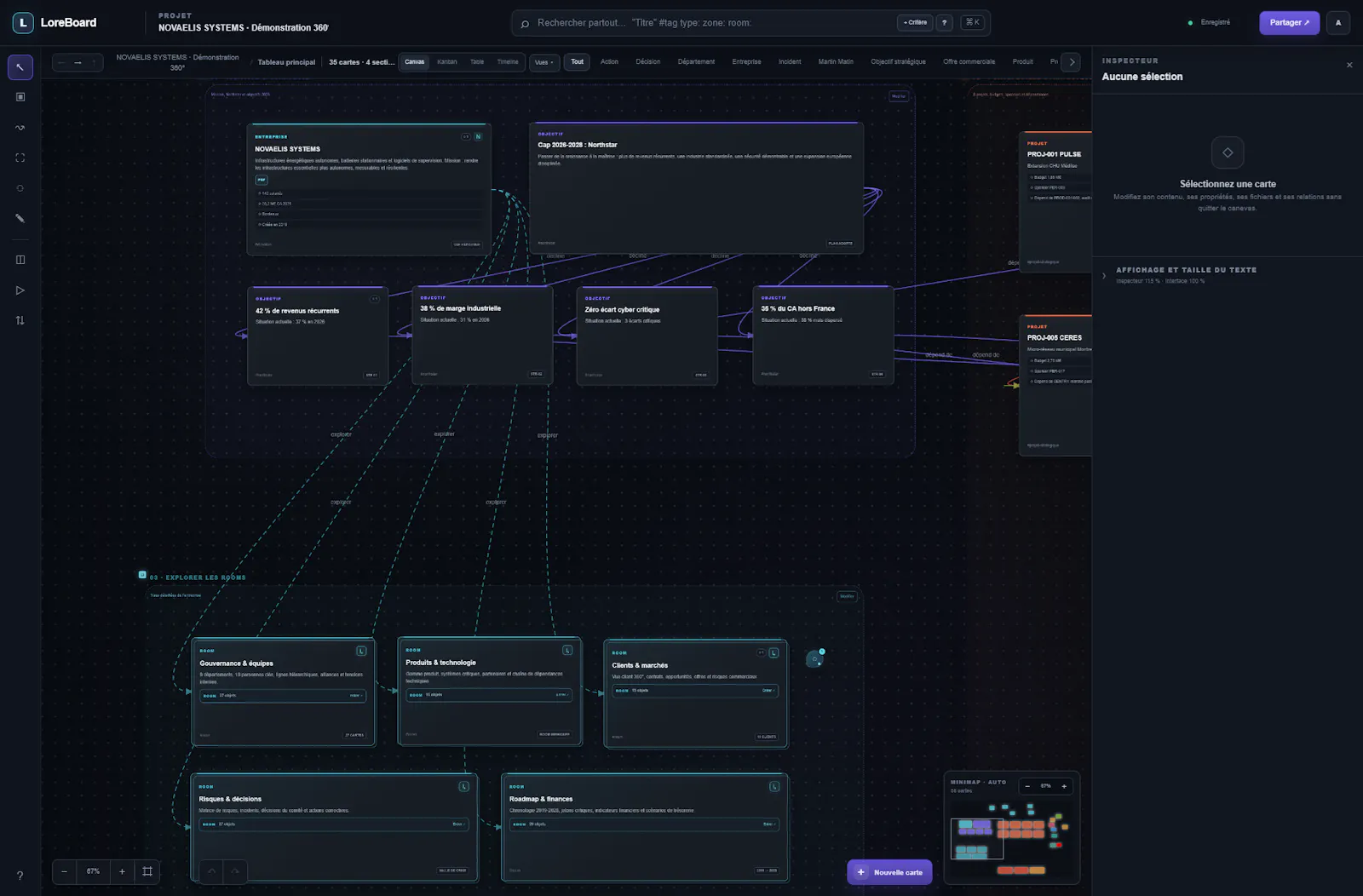
Task: Click the frame selection tool in sidebar
Action: pos(20,158)
